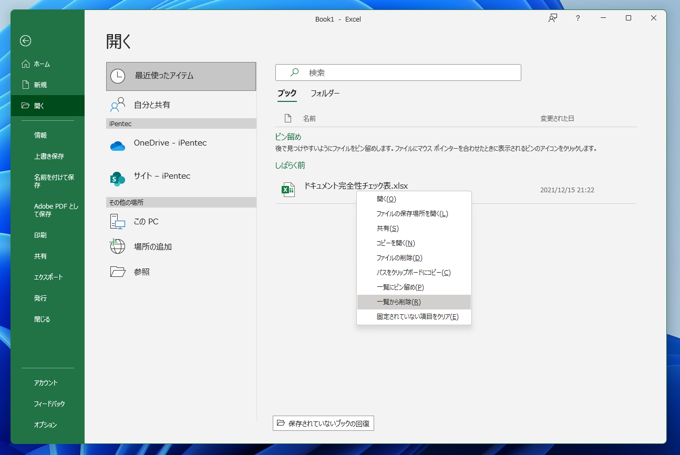Choose 最近使ったアイテム recent items

pos(181,76)
